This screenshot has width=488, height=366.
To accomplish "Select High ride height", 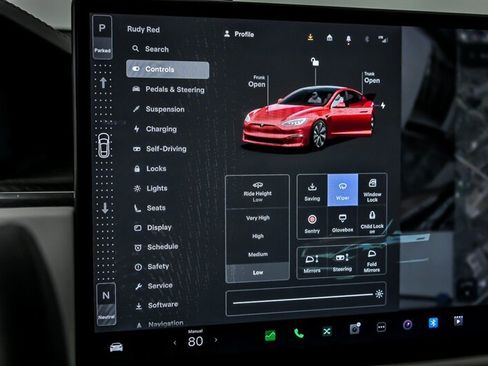I will 258,236.
